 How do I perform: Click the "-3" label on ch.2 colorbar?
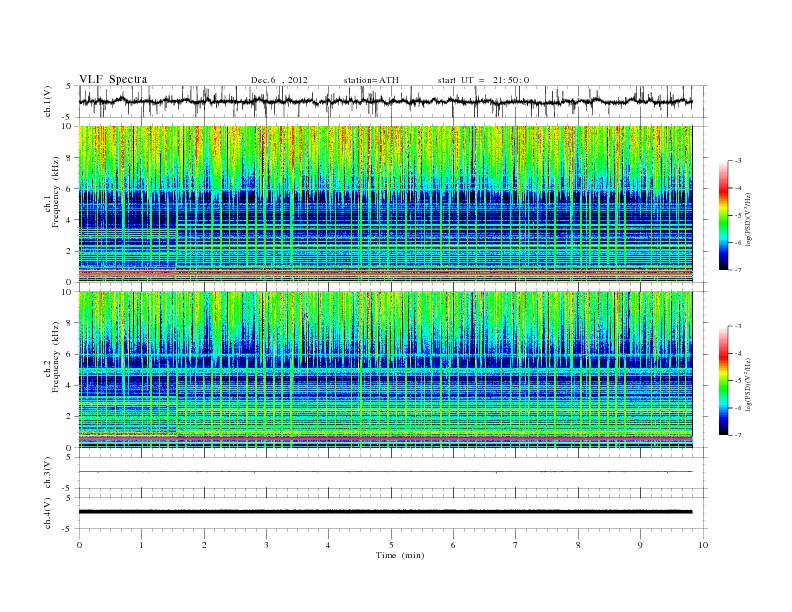tap(737, 326)
